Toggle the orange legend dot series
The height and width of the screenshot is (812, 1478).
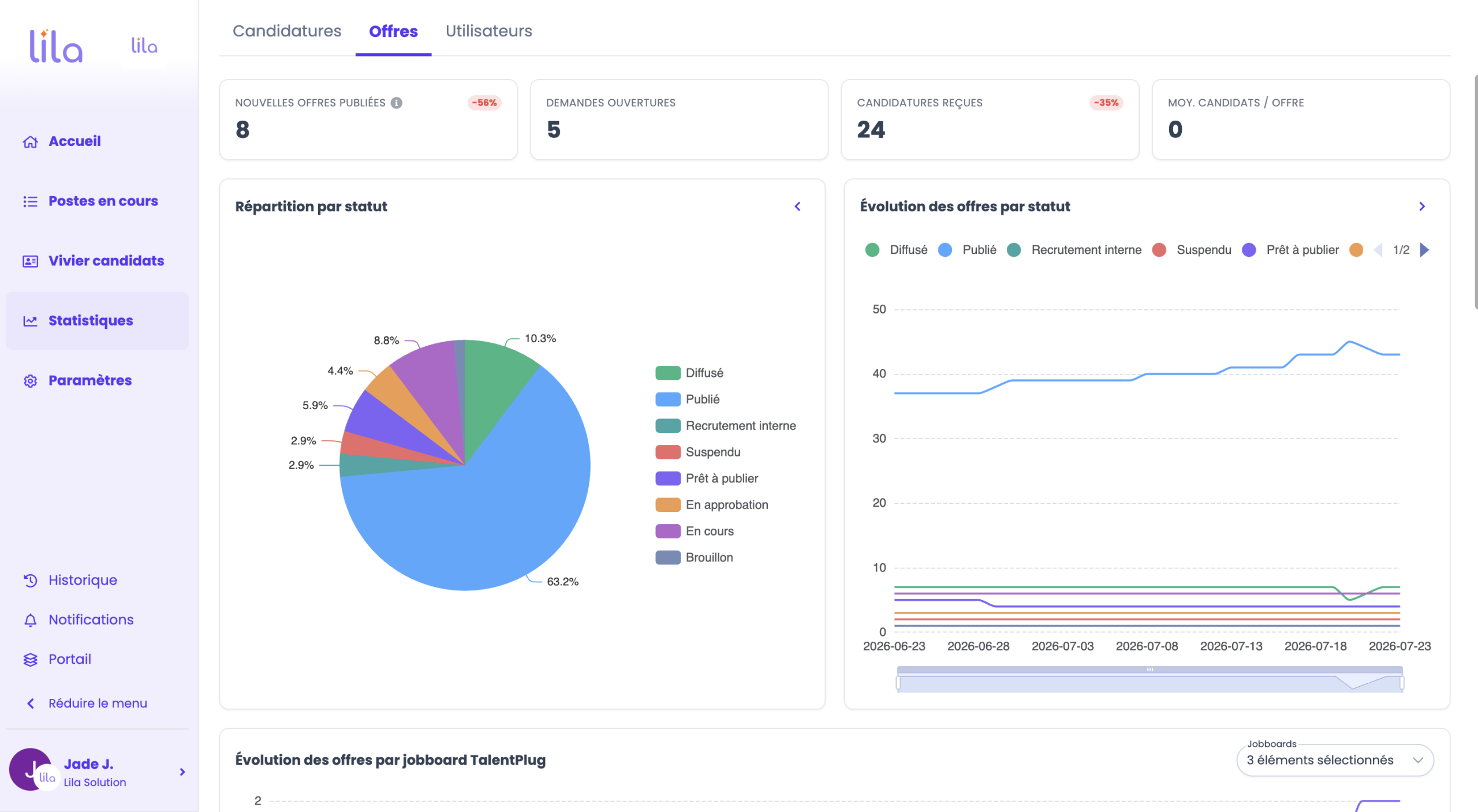1356,250
